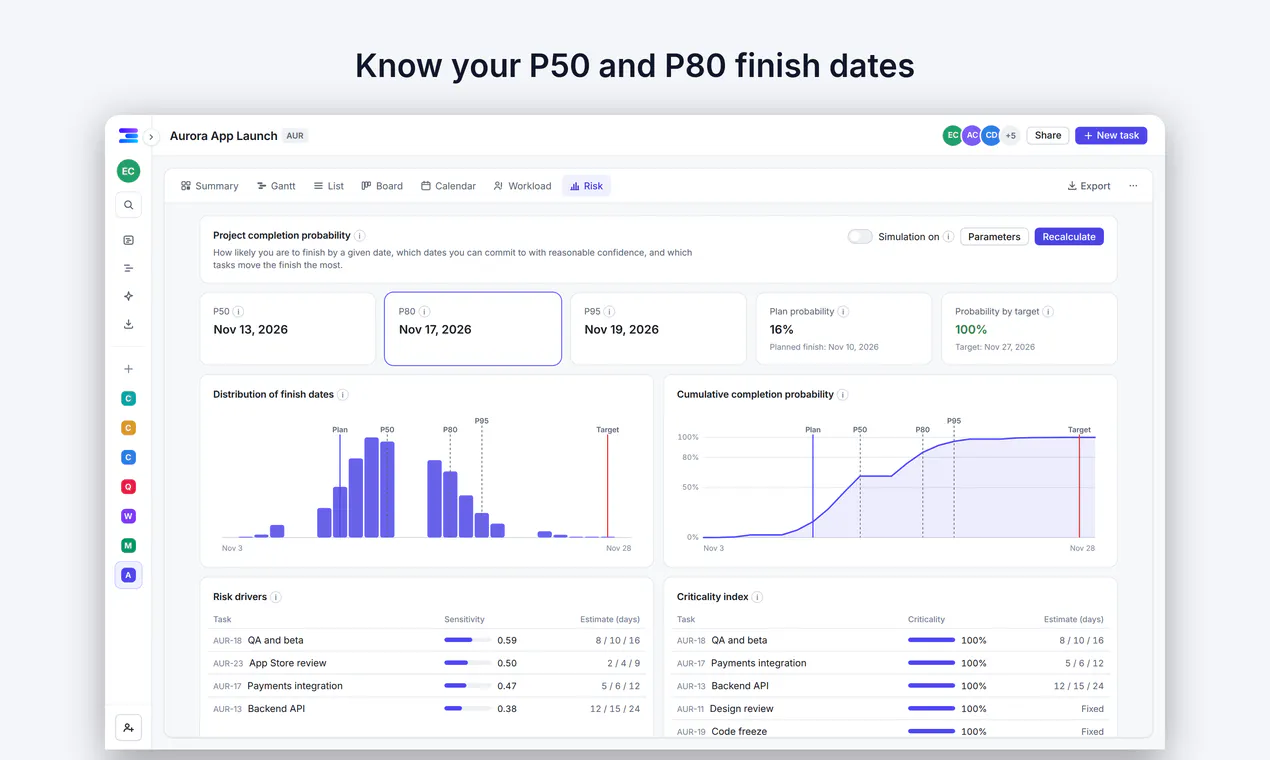Expand the +5 additional members badge
Screen dimensions: 1270x760
click(x=1010, y=136)
